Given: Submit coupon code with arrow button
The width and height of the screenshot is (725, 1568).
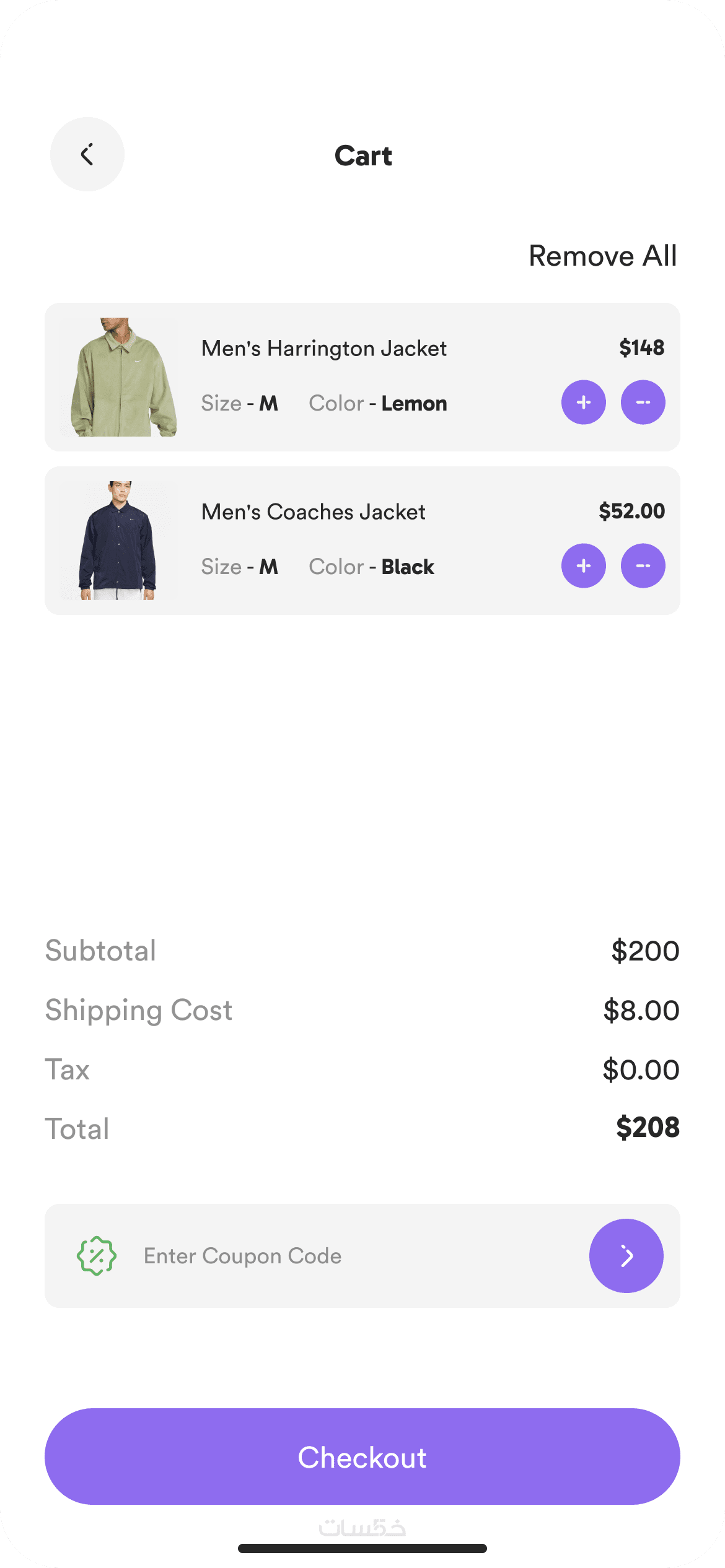Looking at the screenshot, I should click(626, 1256).
